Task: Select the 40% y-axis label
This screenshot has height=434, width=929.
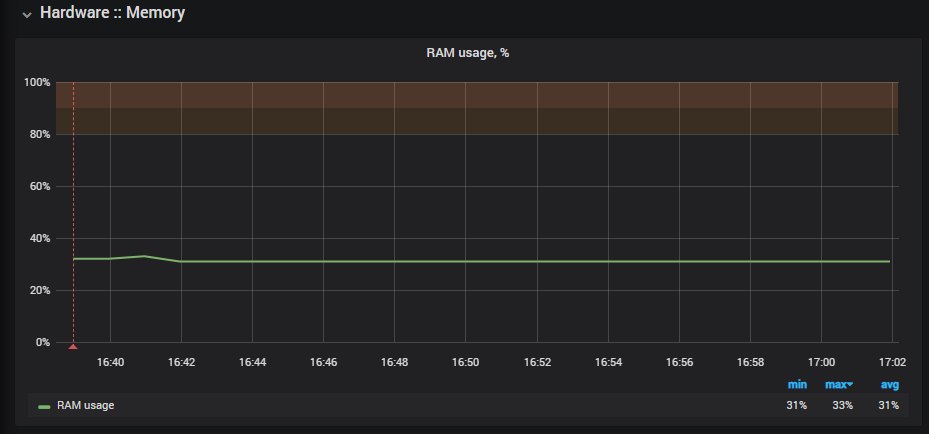Action: pyautogui.click(x=39, y=239)
